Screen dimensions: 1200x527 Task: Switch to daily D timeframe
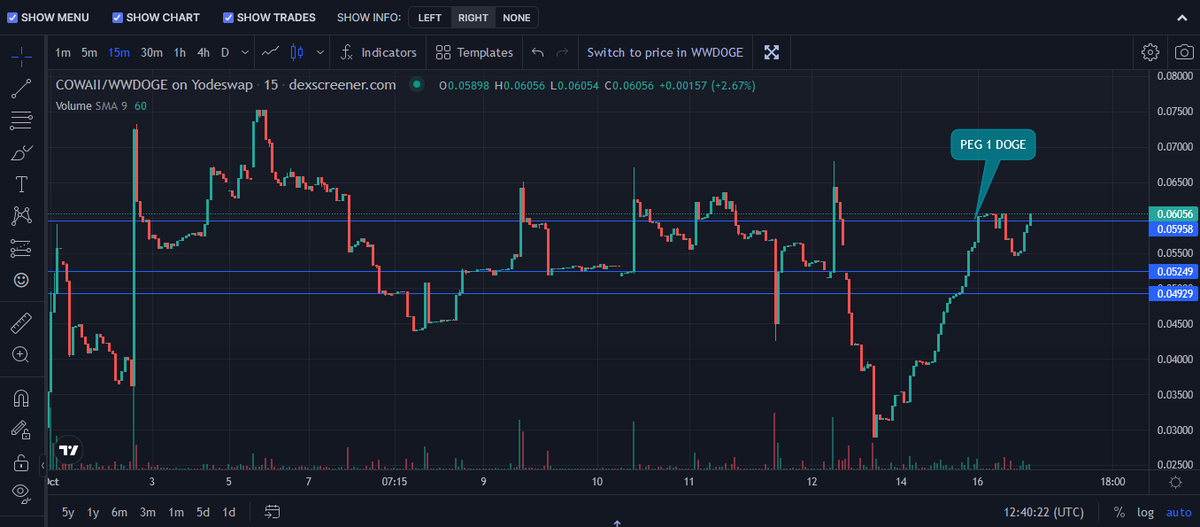[x=225, y=52]
